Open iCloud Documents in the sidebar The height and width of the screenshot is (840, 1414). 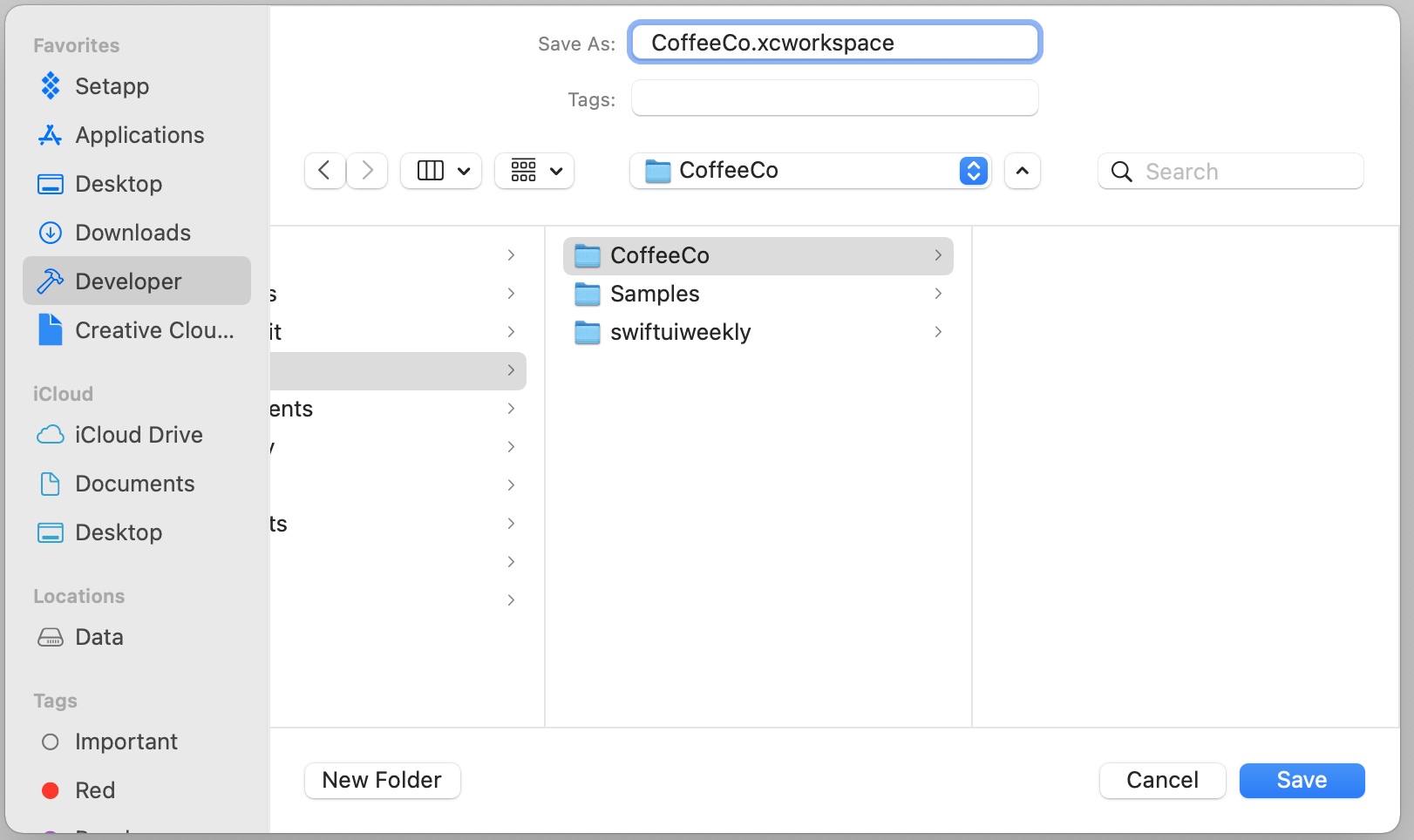(134, 484)
